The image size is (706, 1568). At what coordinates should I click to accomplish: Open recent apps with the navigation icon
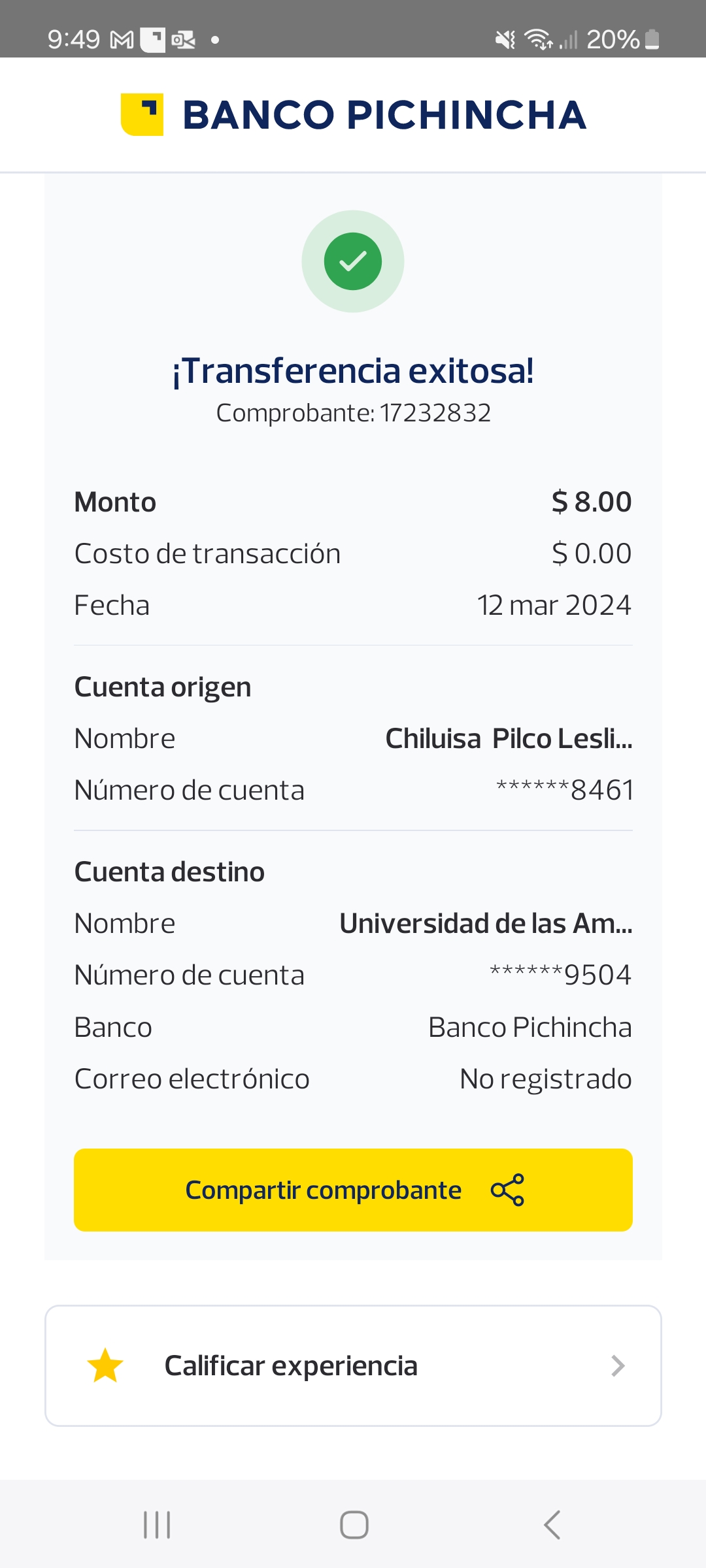157,1525
